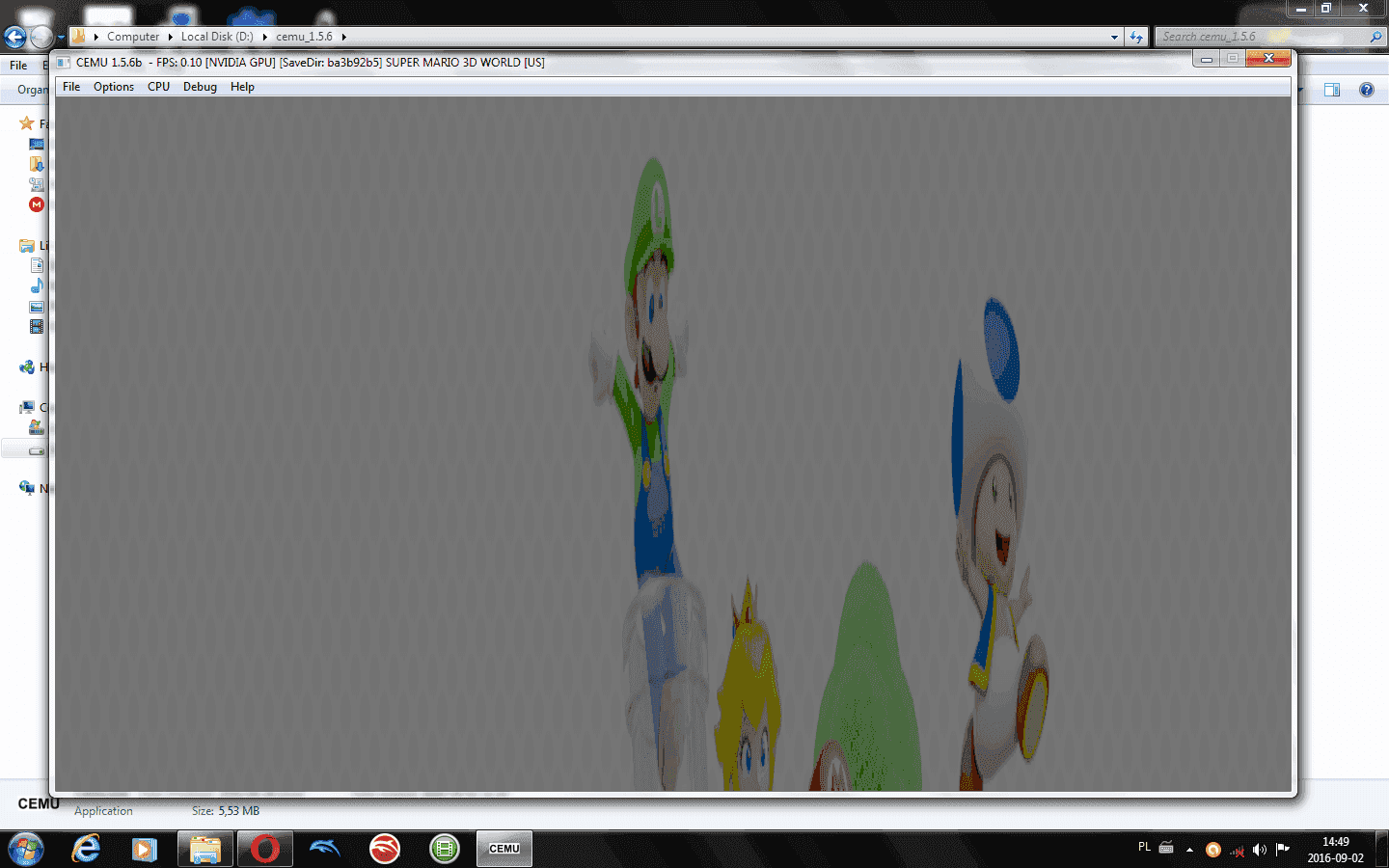Switch to Opera browser on taskbar

(x=265, y=850)
